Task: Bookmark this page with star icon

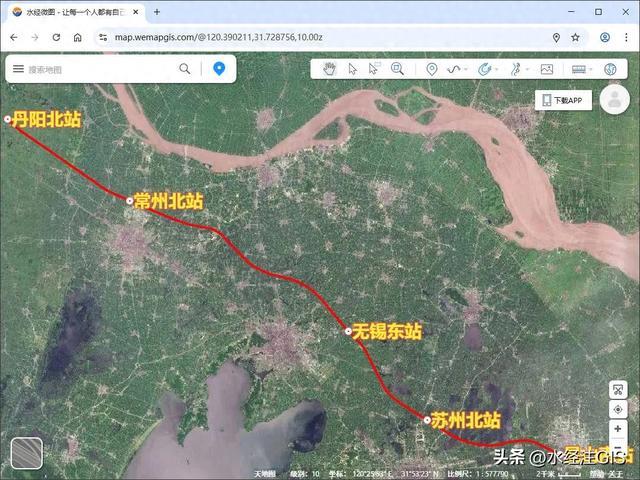Action: point(576,38)
